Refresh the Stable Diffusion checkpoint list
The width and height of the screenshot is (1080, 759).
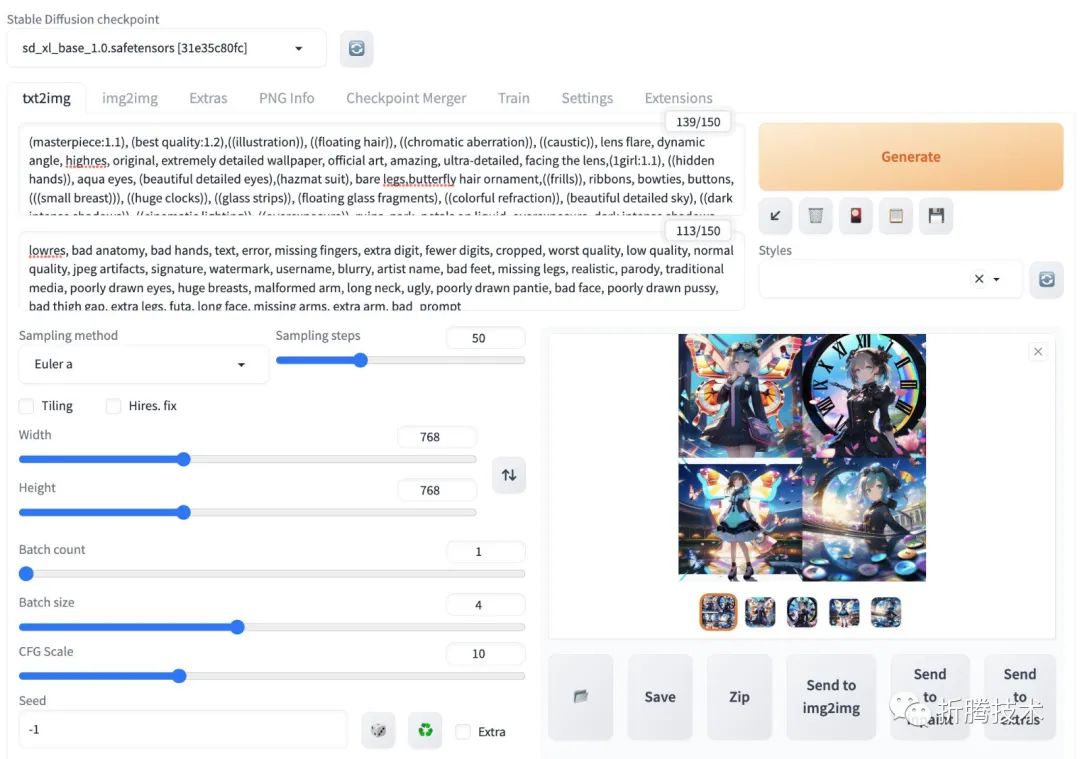pos(356,49)
